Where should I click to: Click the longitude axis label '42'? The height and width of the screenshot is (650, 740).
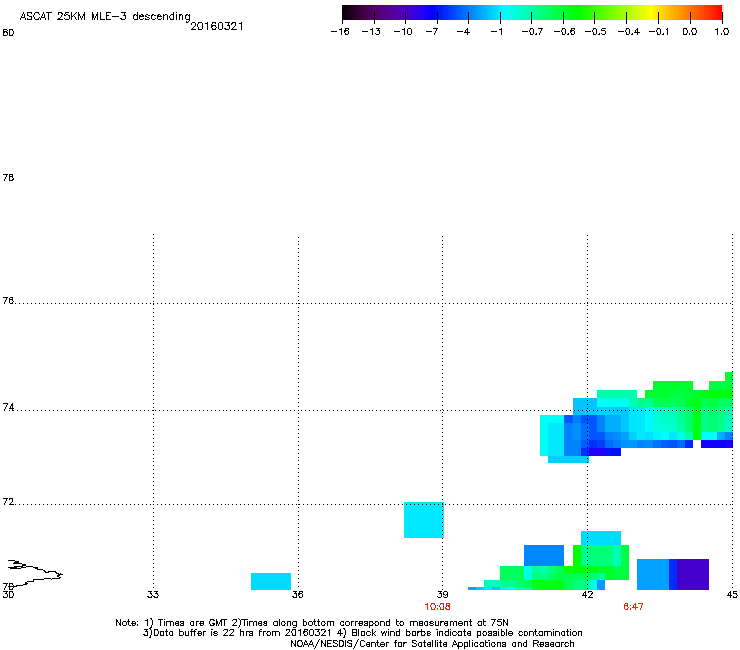(587, 595)
